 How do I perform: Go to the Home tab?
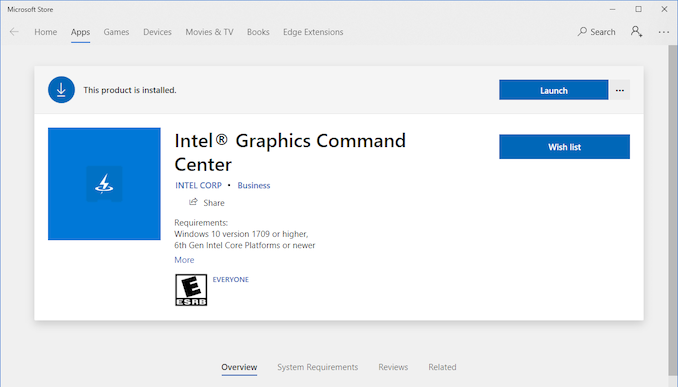pyautogui.click(x=46, y=32)
